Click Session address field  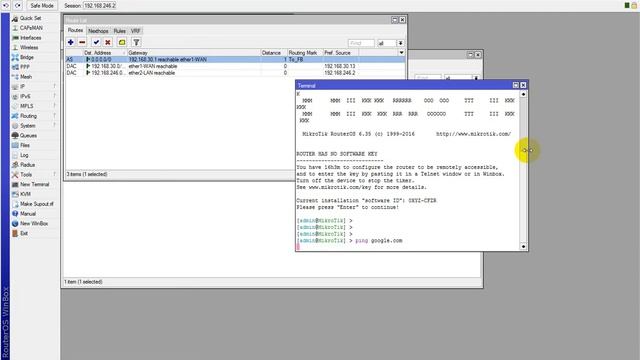tap(100, 6)
